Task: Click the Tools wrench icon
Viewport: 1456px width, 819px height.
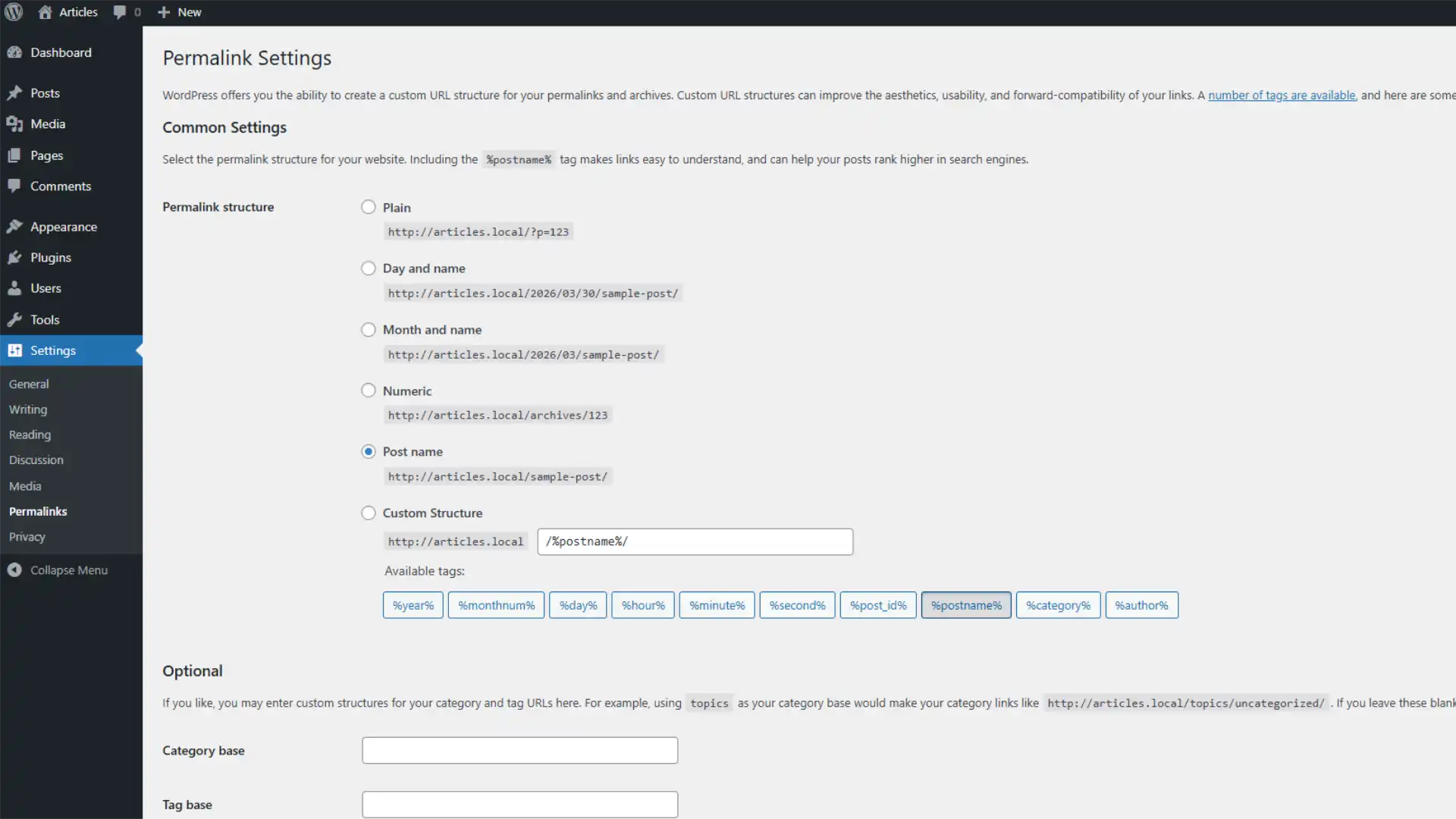Action: coord(14,320)
